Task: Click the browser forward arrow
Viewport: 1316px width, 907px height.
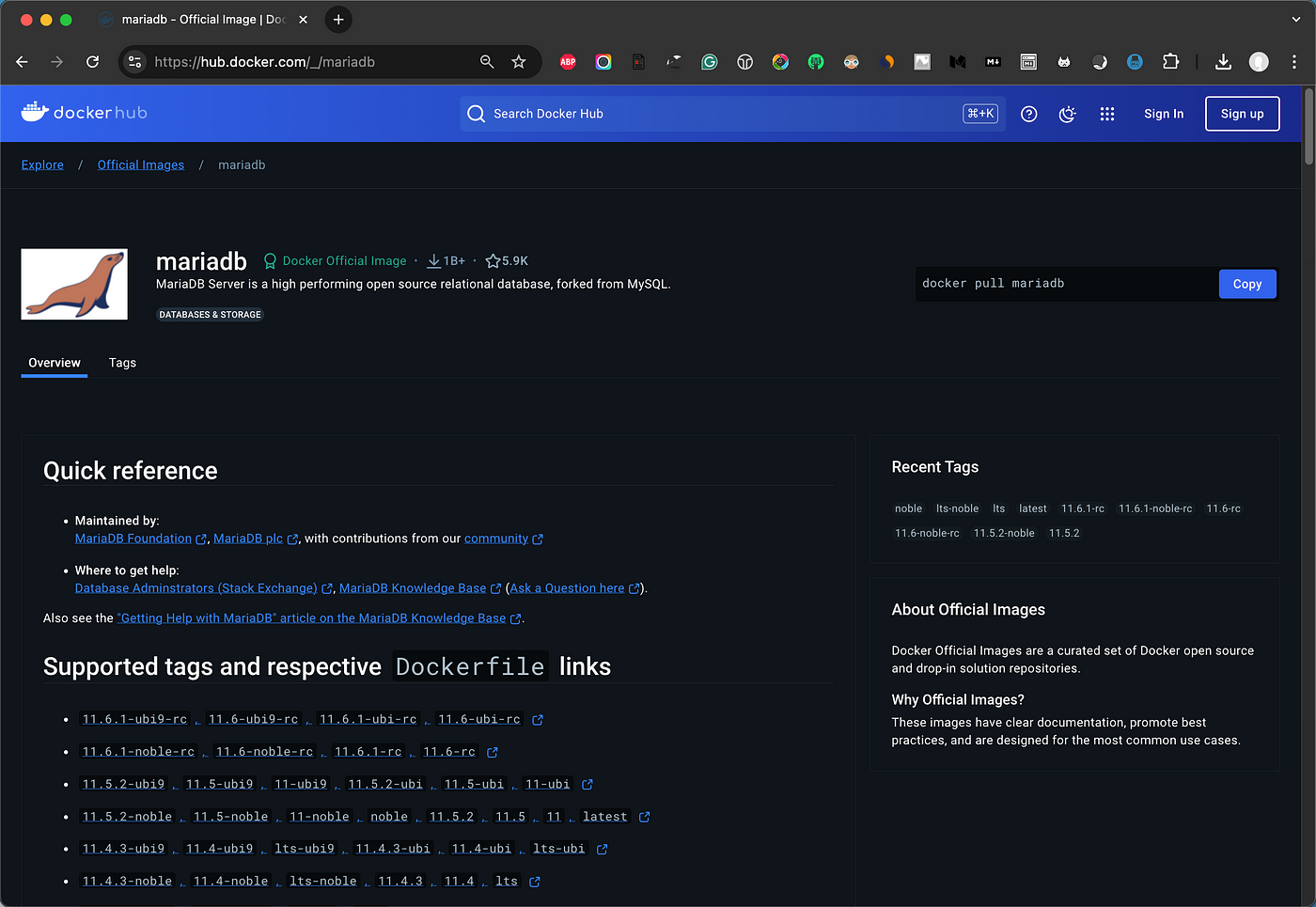Action: [x=57, y=62]
